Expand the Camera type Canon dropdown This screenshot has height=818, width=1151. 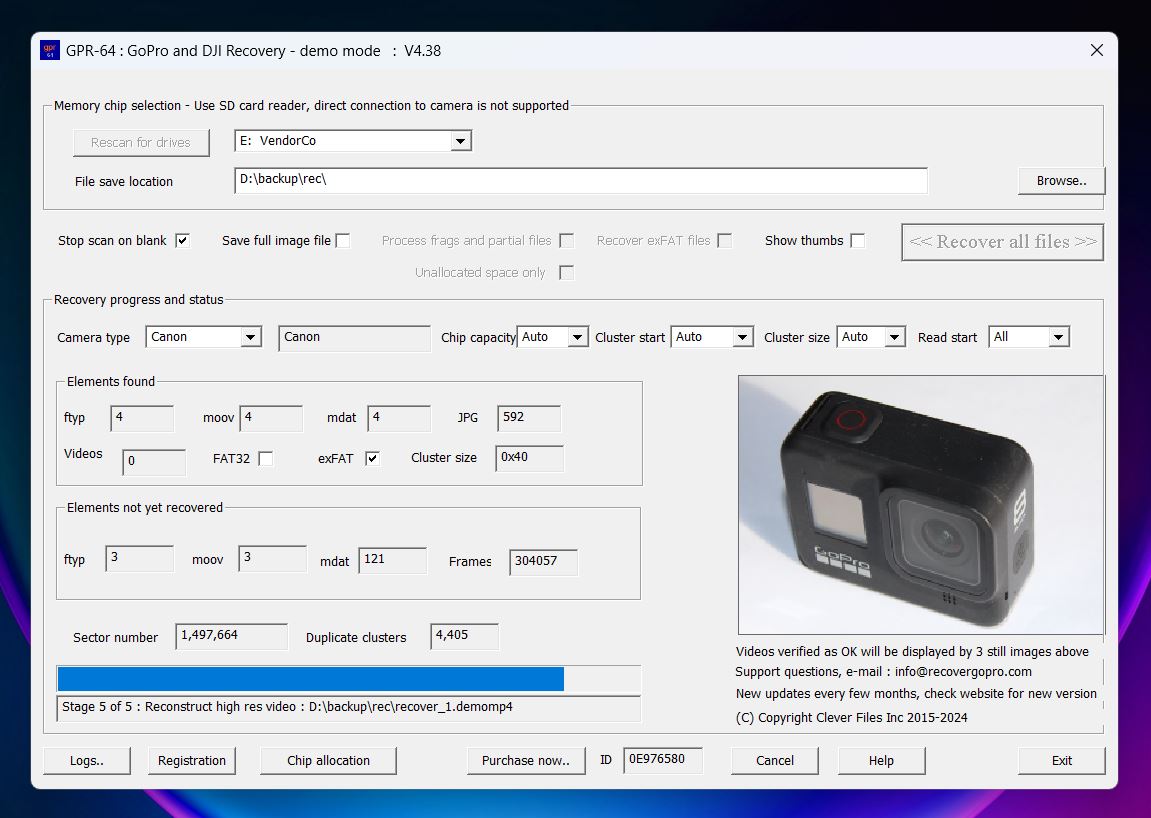click(x=250, y=337)
